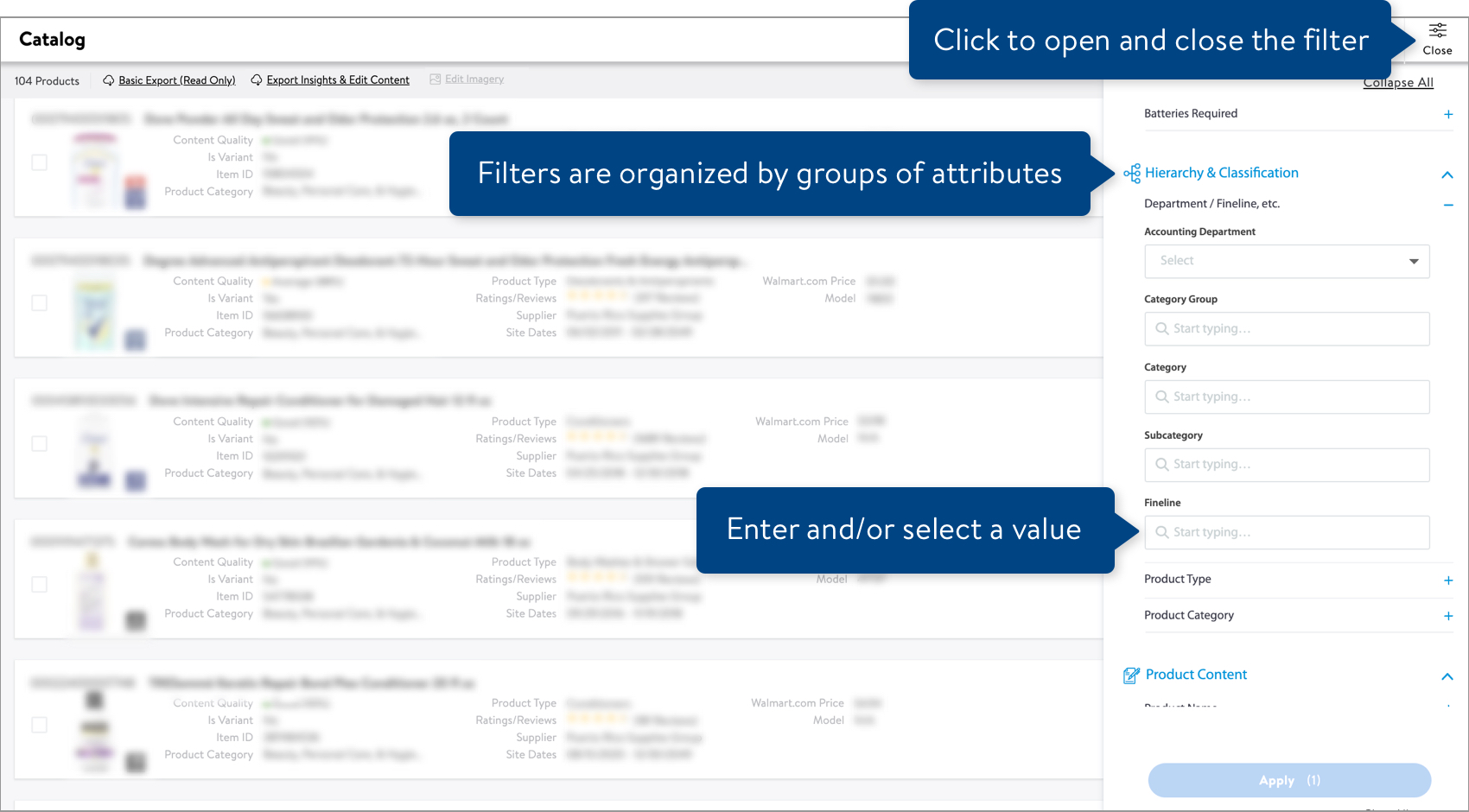
Task: Click the Catalog page title
Action: [x=52, y=40]
